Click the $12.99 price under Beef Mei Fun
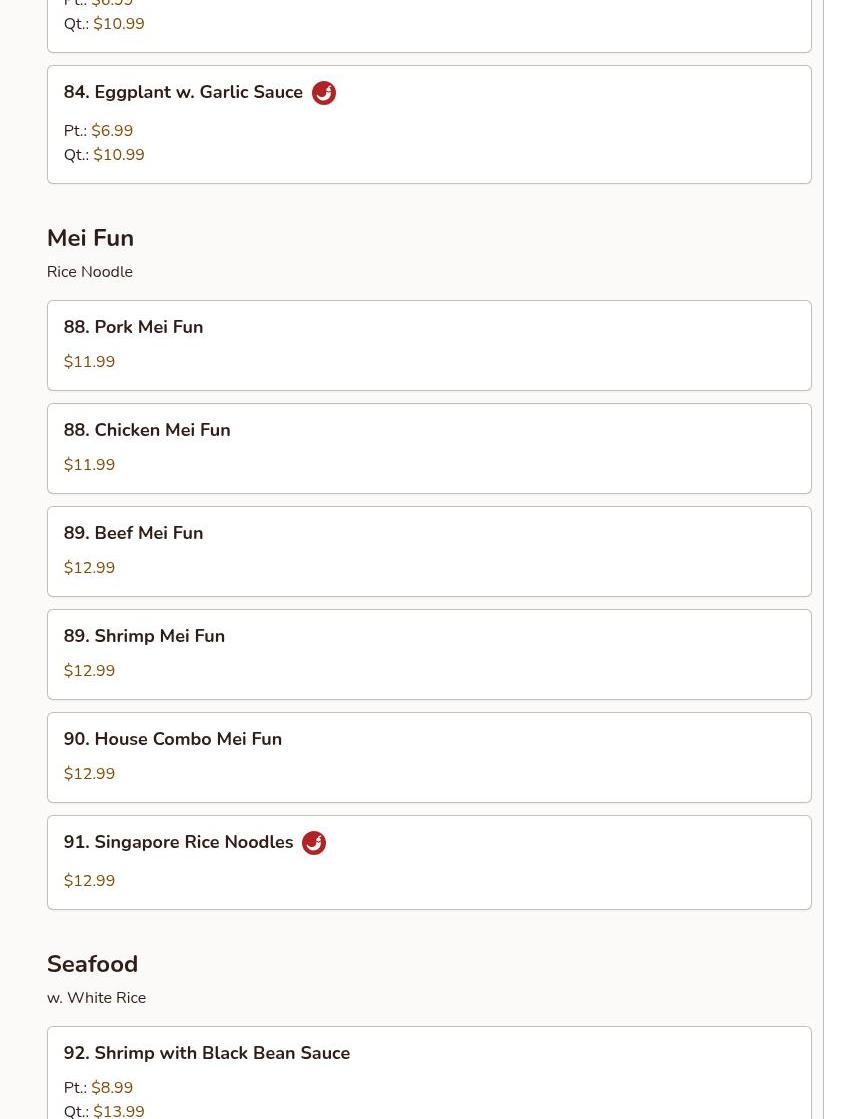 coord(89,567)
